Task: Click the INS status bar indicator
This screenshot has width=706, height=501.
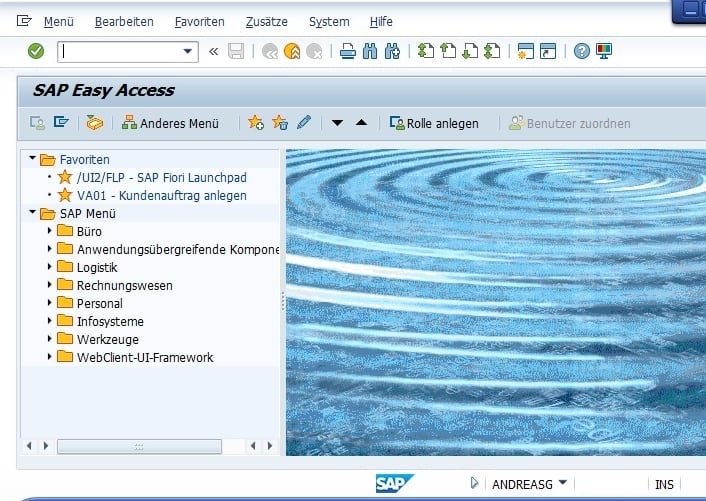Action: pos(664,484)
